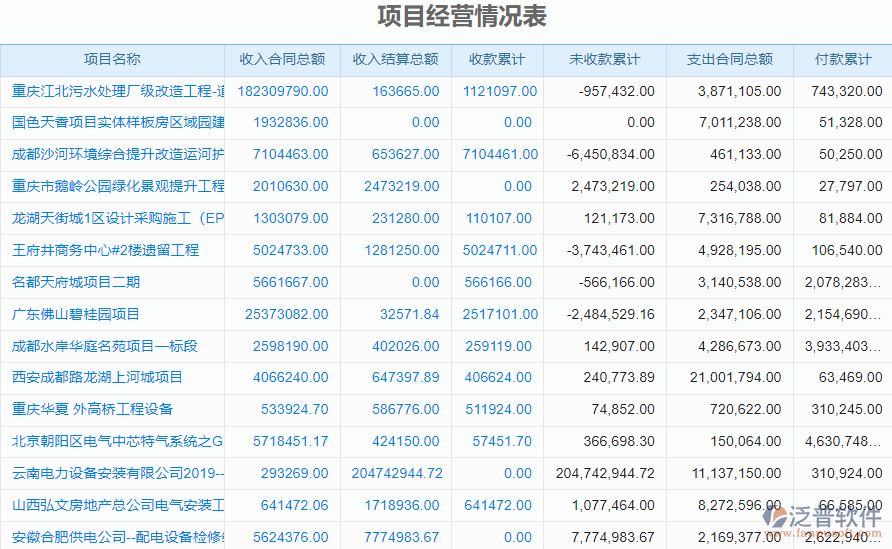Screen dimensions: 892x549
Task: Open 王府井商务中心#2楼遗留工程 project
Action: click(105, 250)
